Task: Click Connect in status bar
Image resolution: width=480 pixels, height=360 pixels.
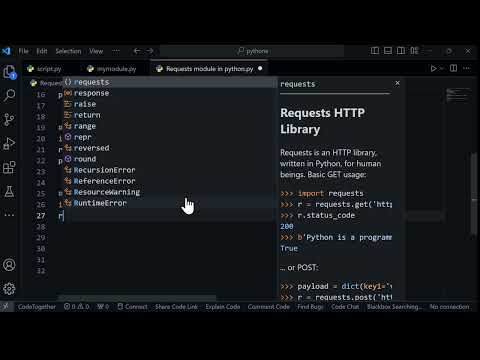Action: 132,307
